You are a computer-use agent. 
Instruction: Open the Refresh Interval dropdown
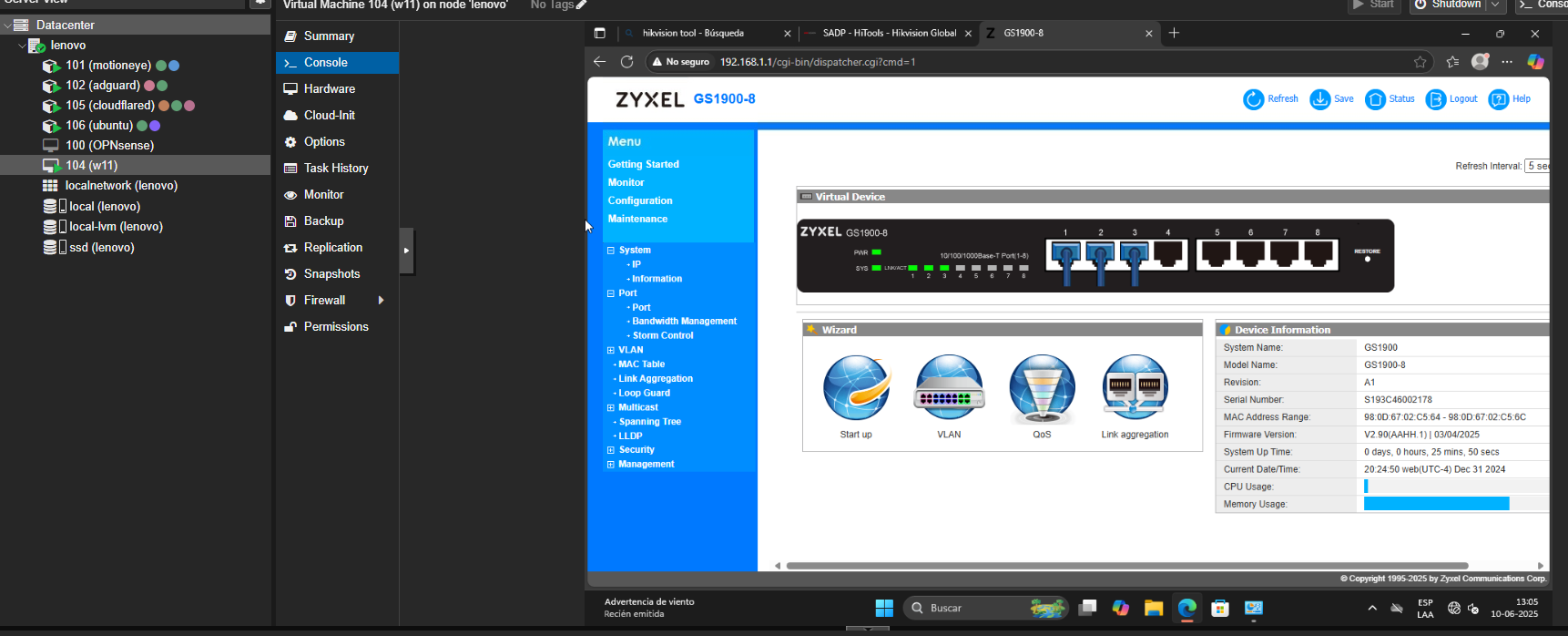[x=1537, y=166]
